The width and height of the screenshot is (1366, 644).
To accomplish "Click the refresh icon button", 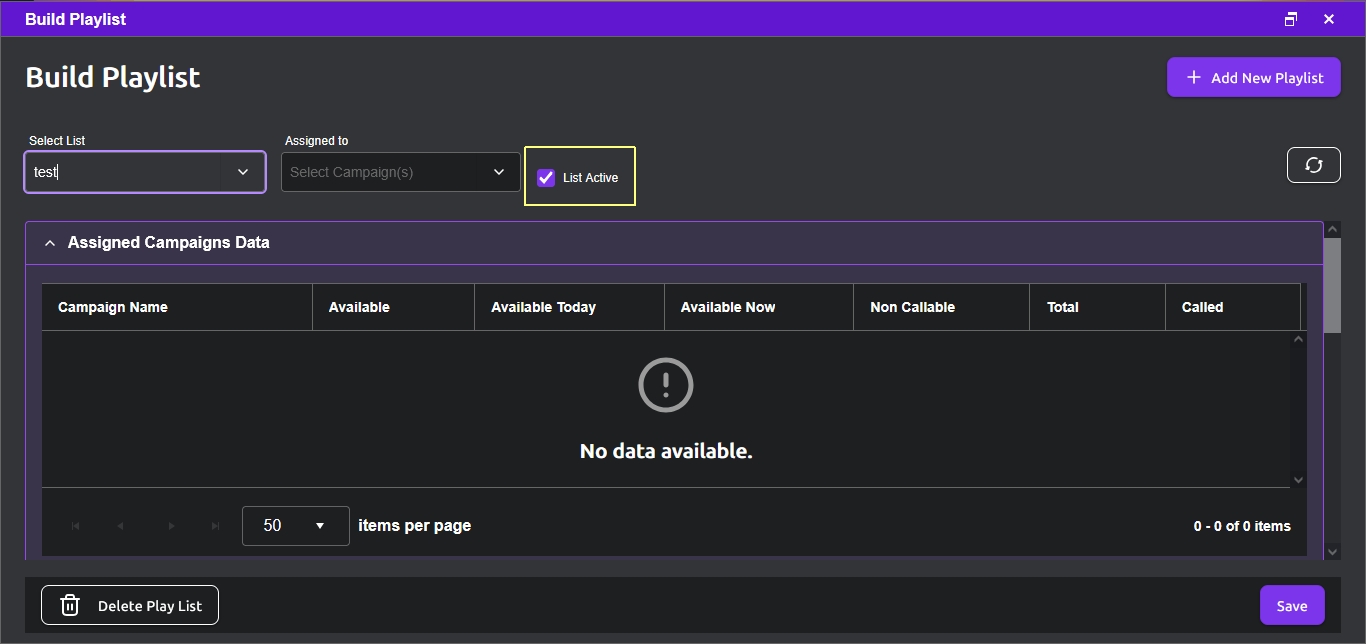I will coord(1313,165).
